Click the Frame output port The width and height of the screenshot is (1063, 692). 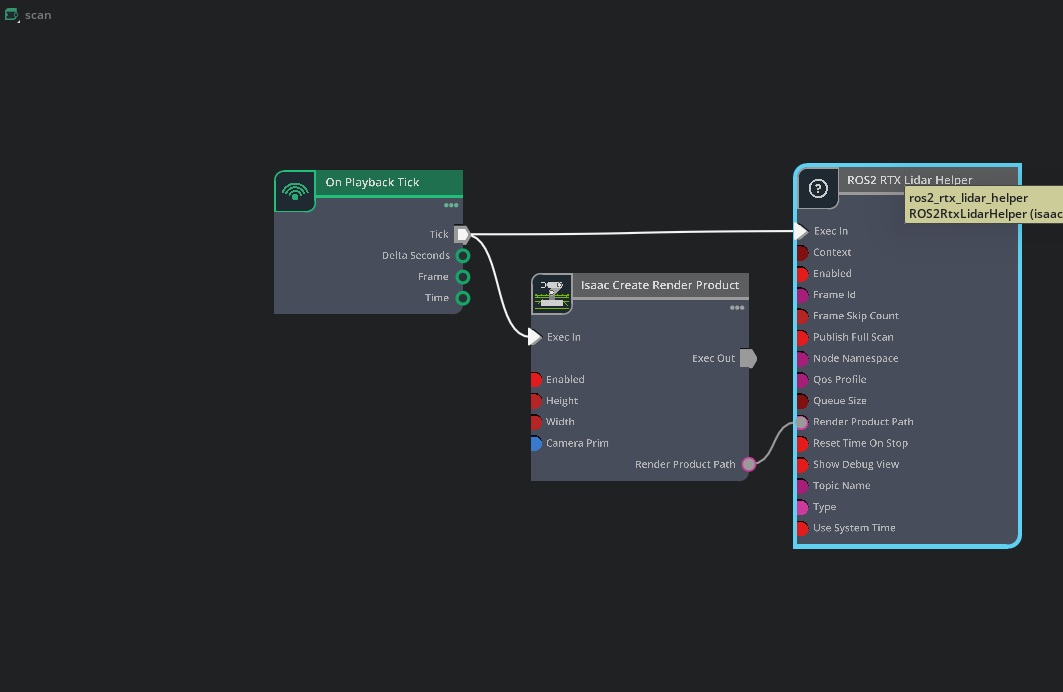tap(463, 277)
